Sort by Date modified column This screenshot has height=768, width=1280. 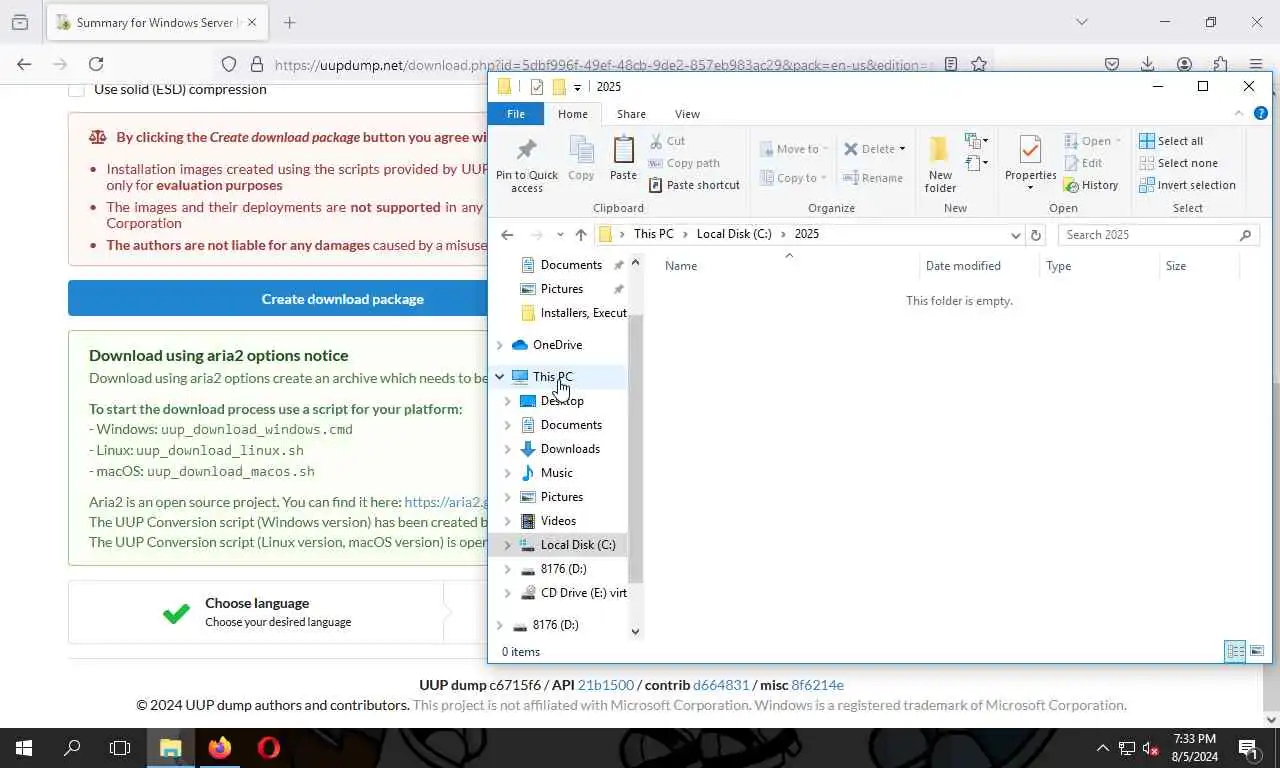(963, 266)
